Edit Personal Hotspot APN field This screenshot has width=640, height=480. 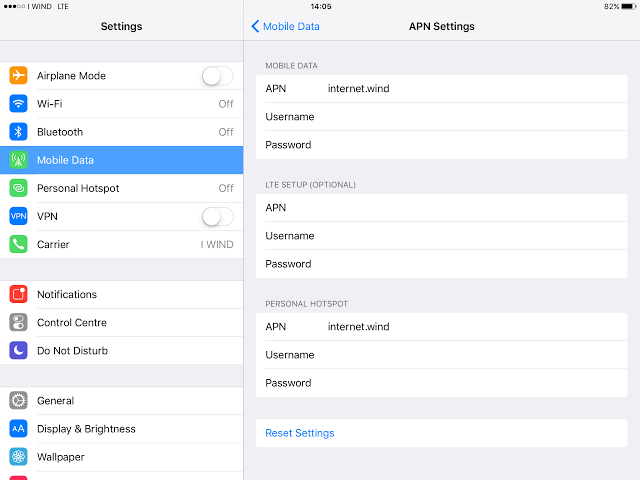click(460, 327)
